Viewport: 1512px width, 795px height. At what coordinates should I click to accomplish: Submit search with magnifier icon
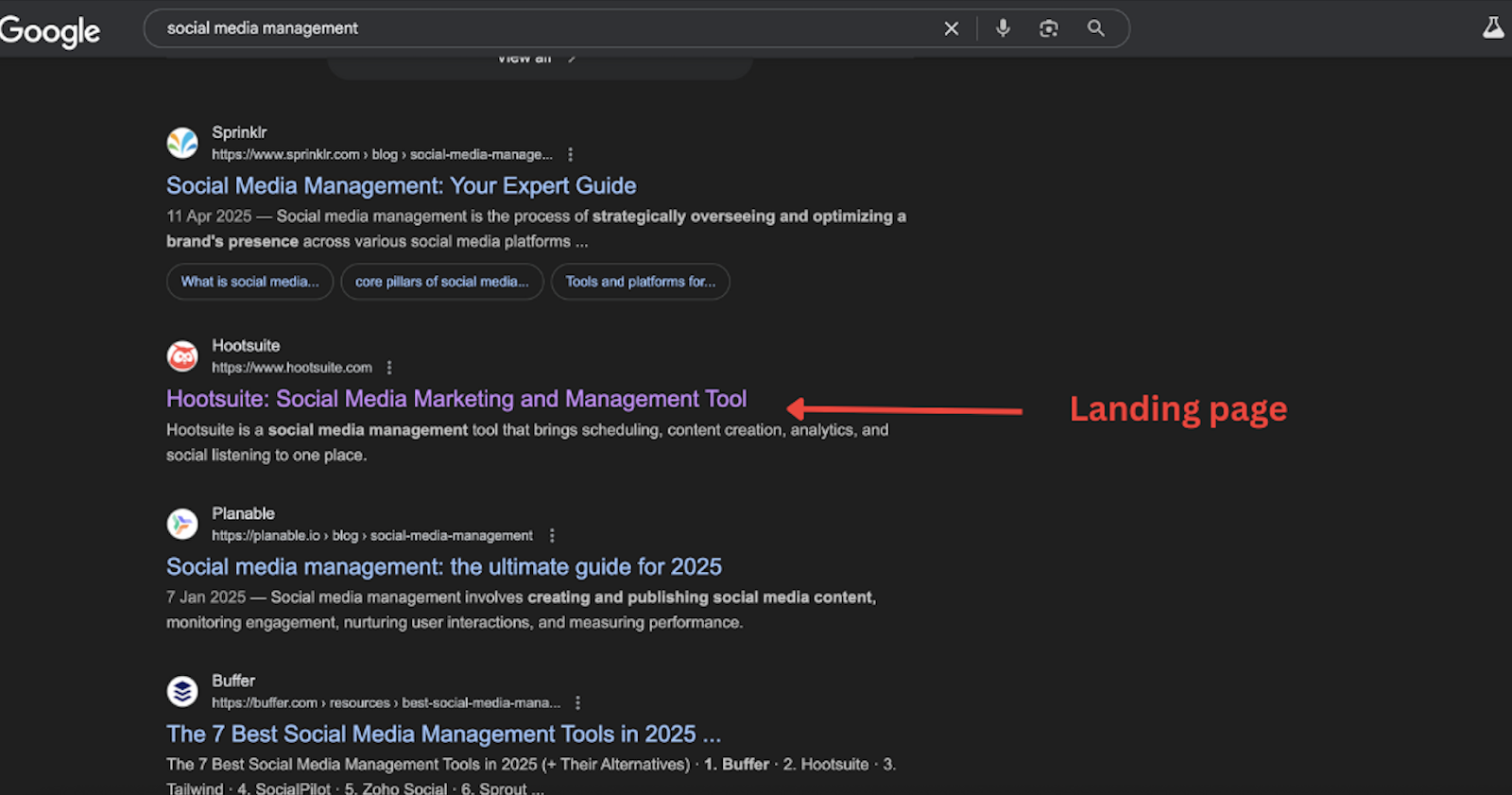click(x=1096, y=28)
